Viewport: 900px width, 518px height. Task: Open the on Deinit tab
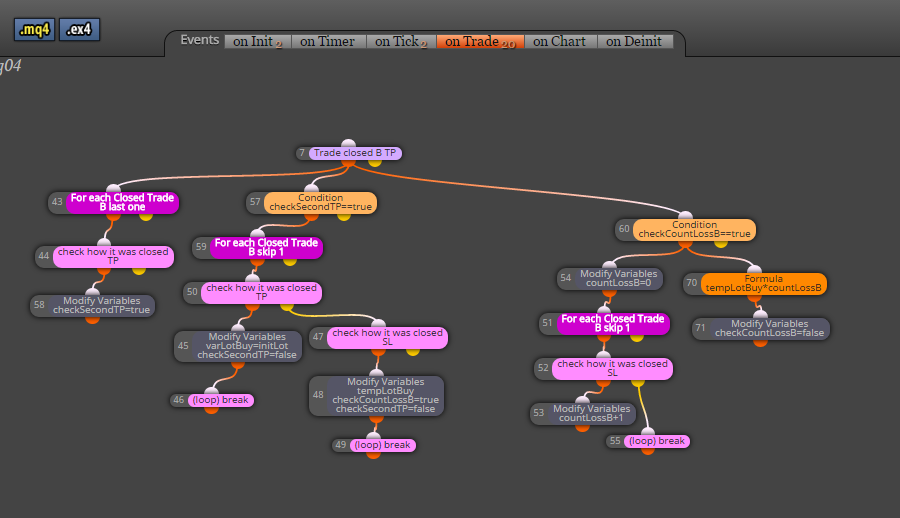tap(635, 41)
